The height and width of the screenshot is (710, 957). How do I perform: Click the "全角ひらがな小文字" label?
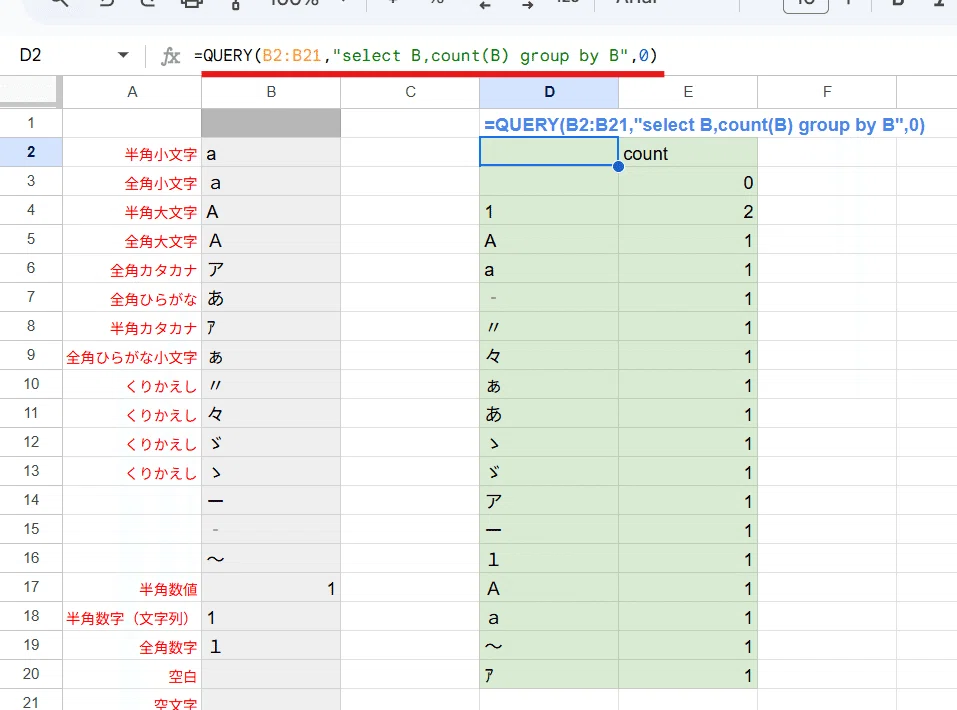coord(132,358)
